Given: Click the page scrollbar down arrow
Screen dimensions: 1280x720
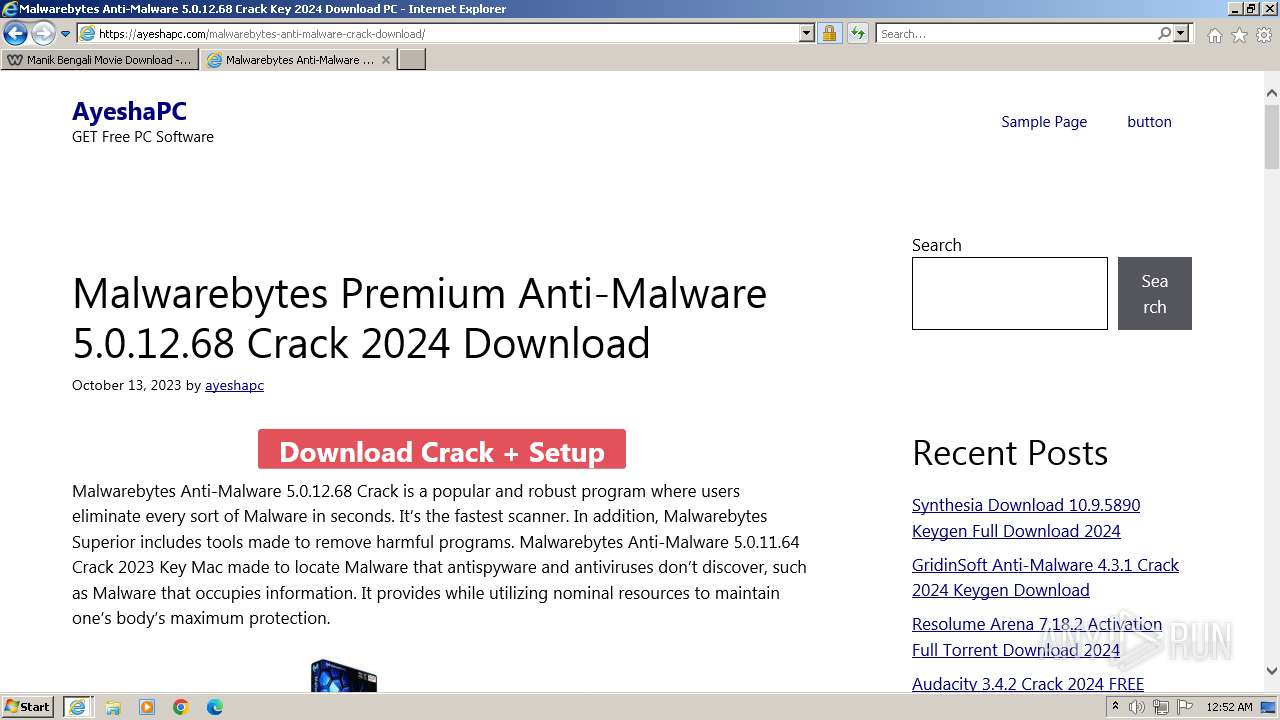Looking at the screenshot, I should [x=1272, y=671].
